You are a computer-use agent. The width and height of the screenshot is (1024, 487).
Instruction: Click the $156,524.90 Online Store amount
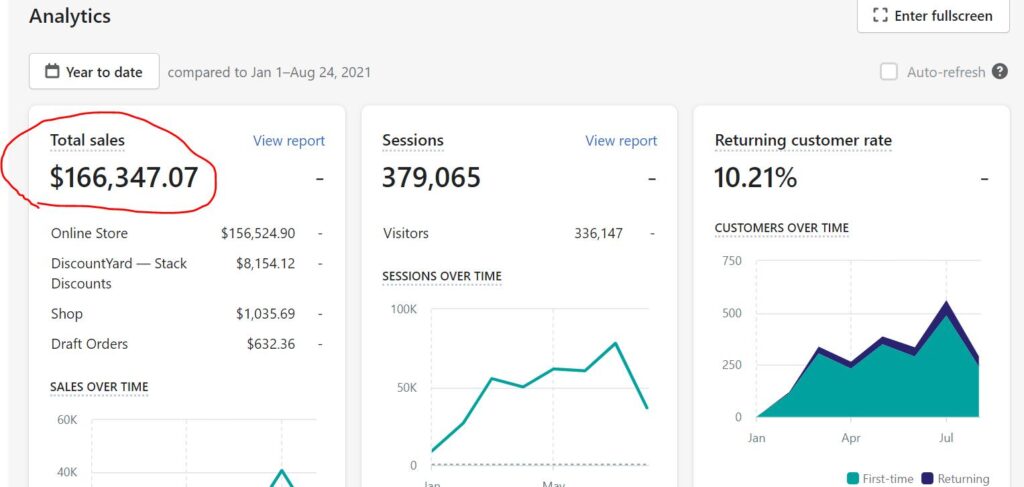point(258,234)
